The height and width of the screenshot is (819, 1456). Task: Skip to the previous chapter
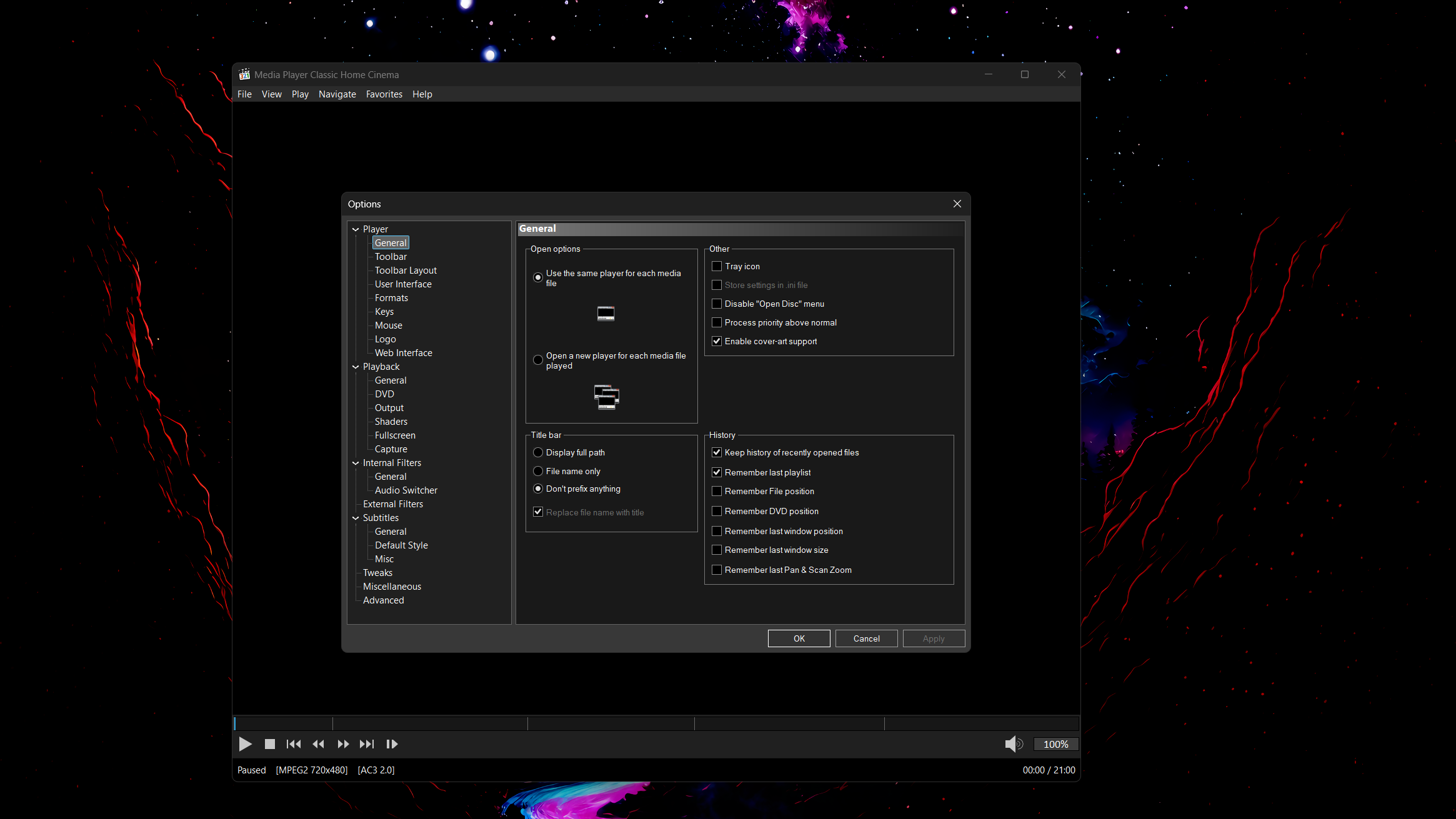point(294,744)
